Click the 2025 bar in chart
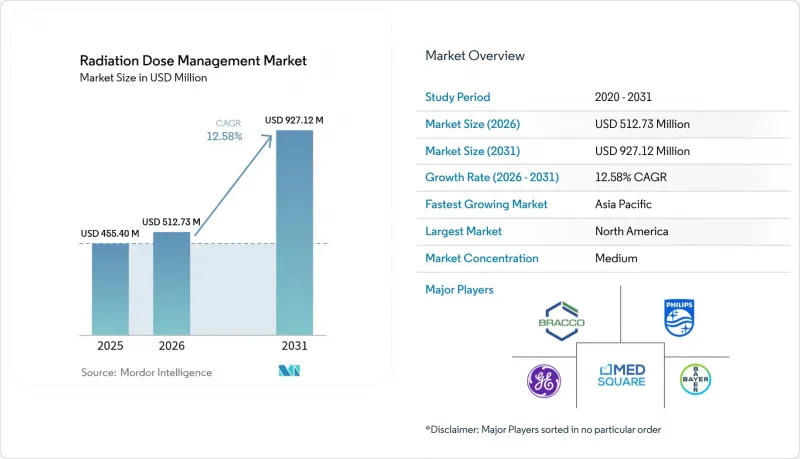The width and height of the screenshot is (800, 459). (x=110, y=289)
